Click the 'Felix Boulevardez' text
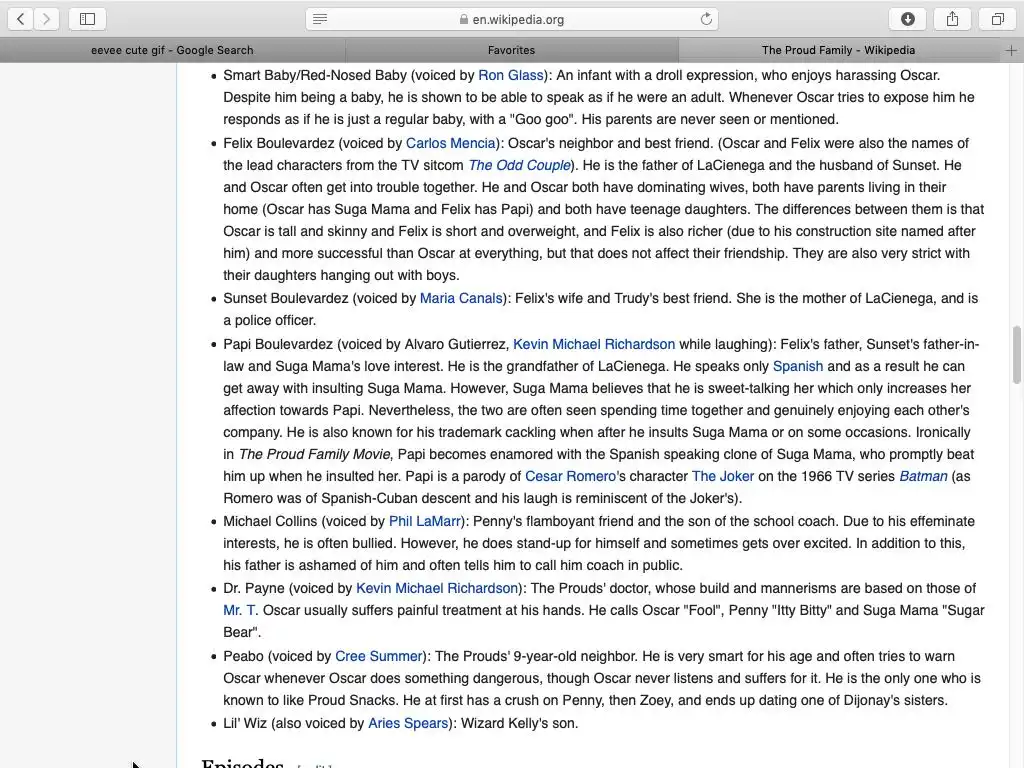Image resolution: width=1024 pixels, height=768 pixels. pos(280,143)
